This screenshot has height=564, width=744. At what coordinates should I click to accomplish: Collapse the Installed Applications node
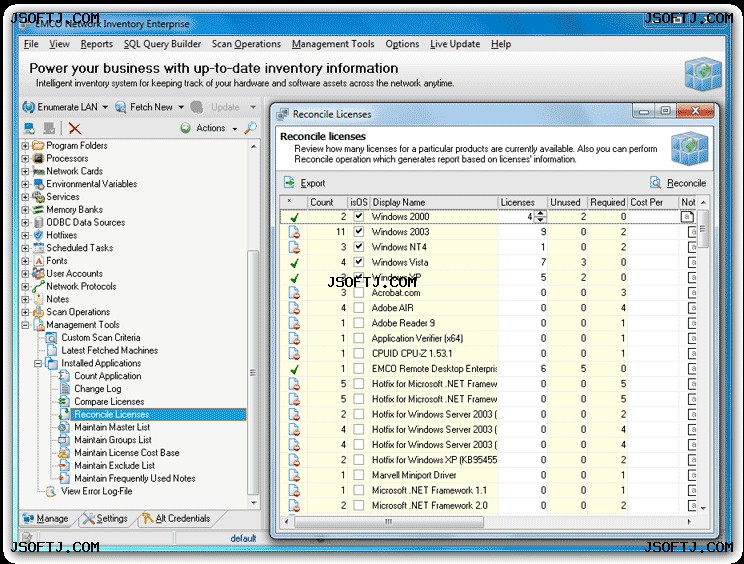click(38, 363)
